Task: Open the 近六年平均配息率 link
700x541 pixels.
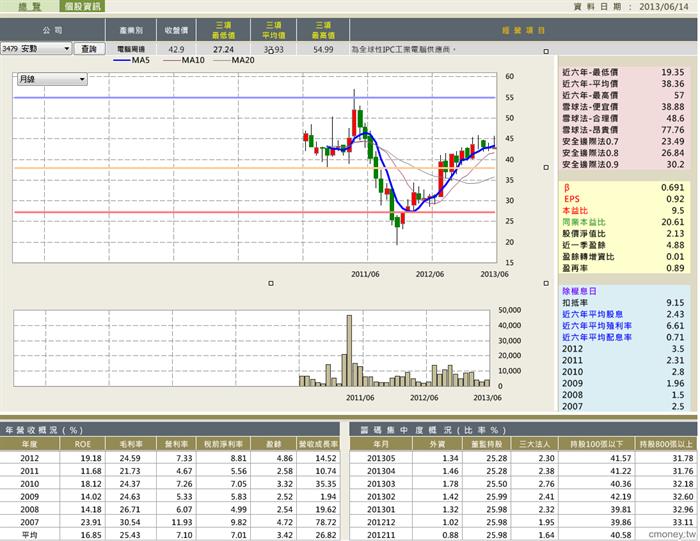Action: click(x=597, y=337)
